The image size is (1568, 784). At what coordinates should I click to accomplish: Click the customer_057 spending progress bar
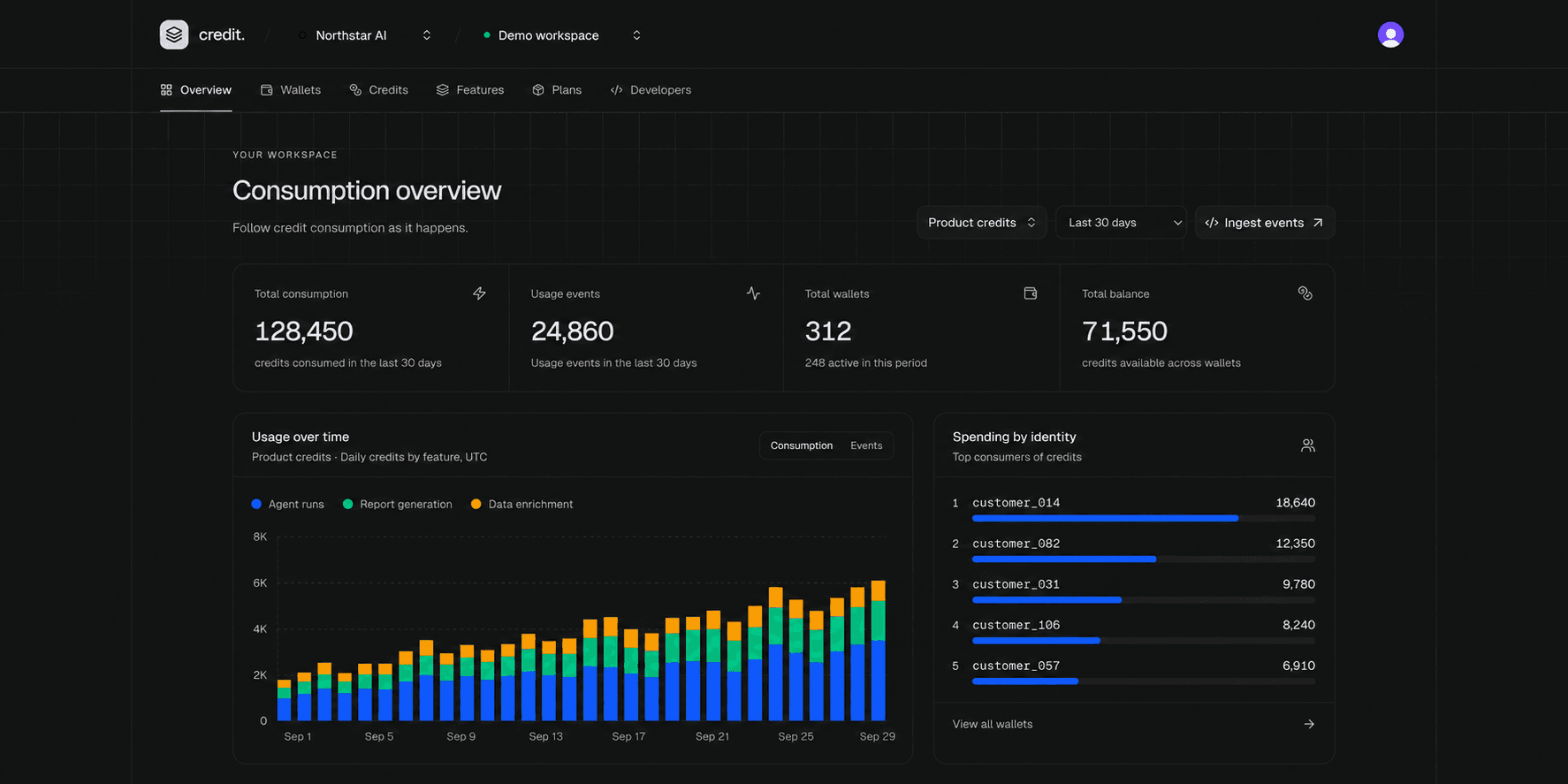pyautogui.click(x=1144, y=681)
